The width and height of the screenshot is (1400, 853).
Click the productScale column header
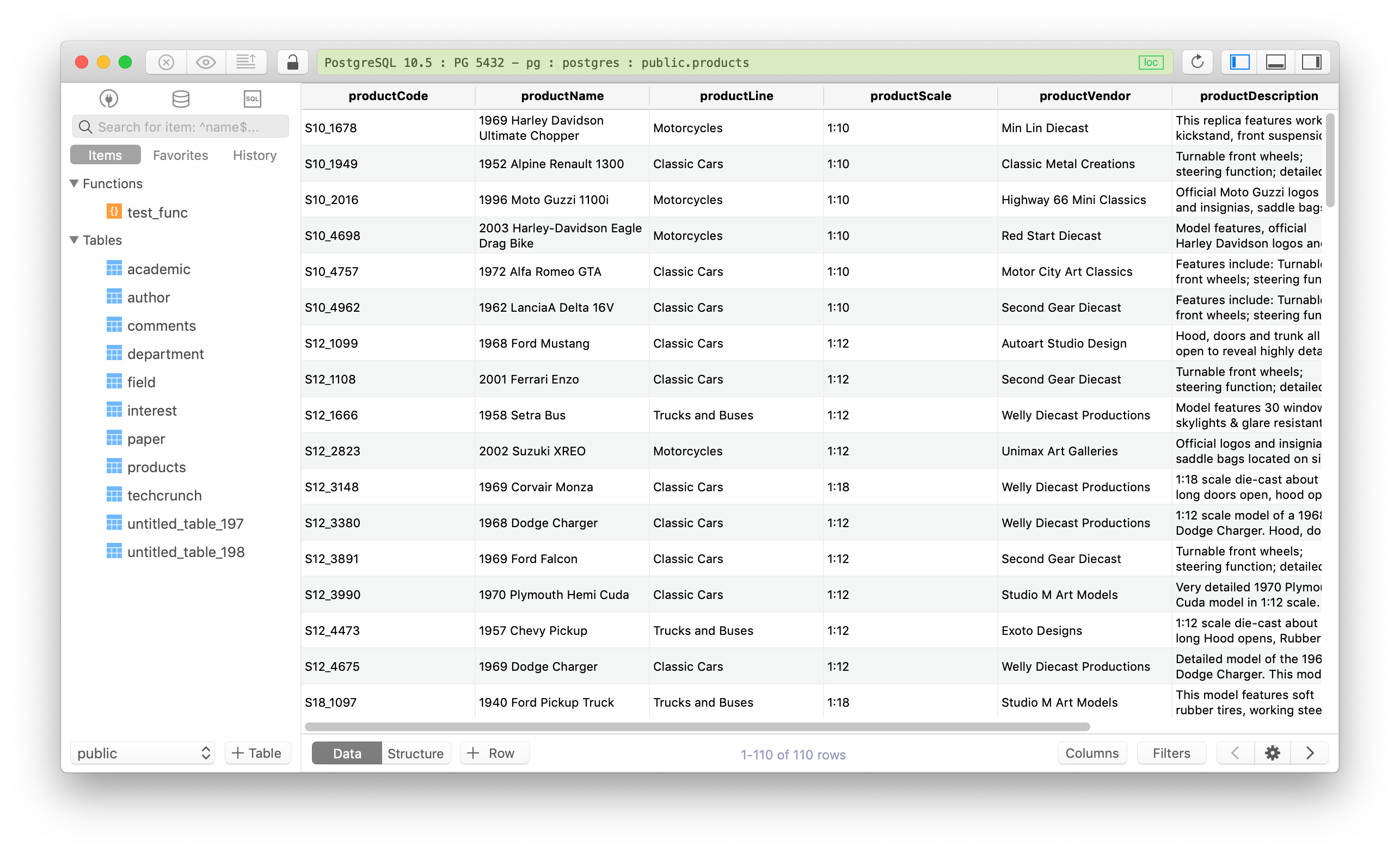pyautogui.click(x=911, y=96)
